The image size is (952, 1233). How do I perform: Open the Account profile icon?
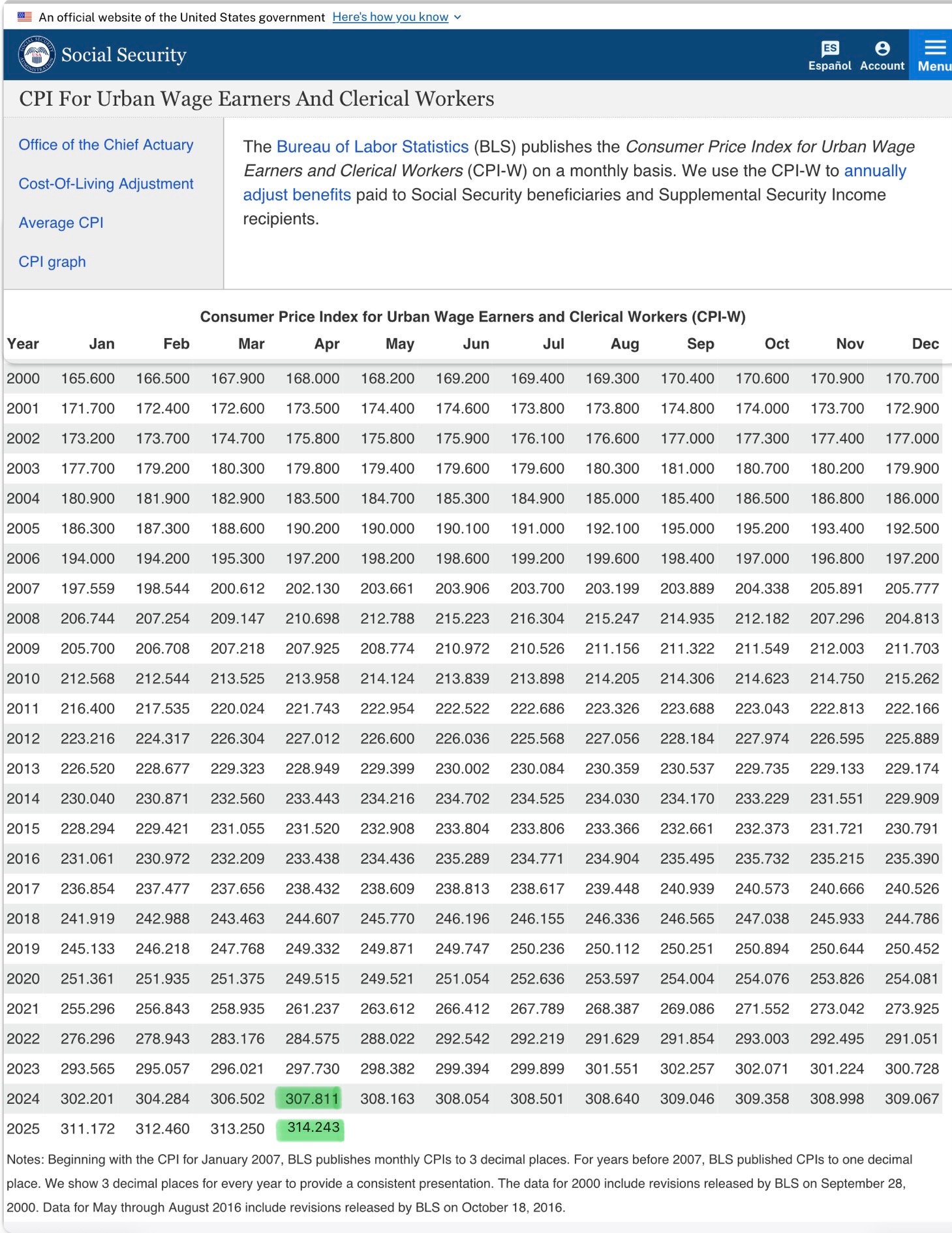[x=882, y=55]
